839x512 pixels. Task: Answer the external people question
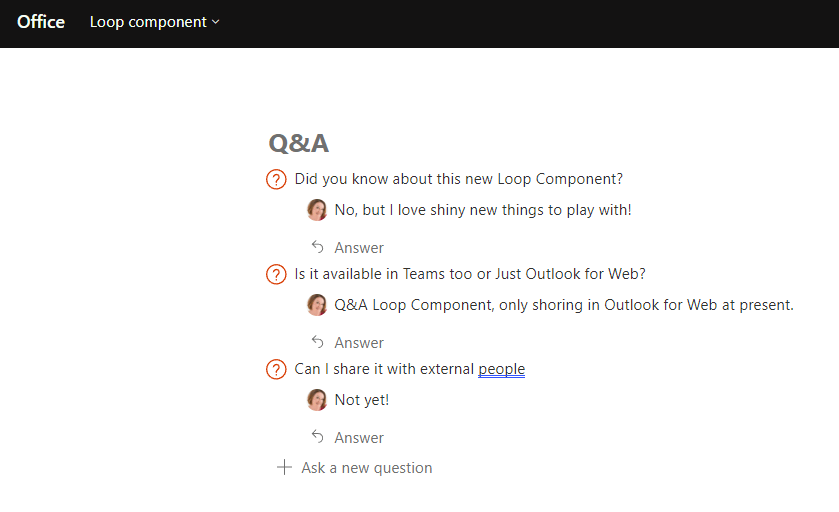point(358,437)
